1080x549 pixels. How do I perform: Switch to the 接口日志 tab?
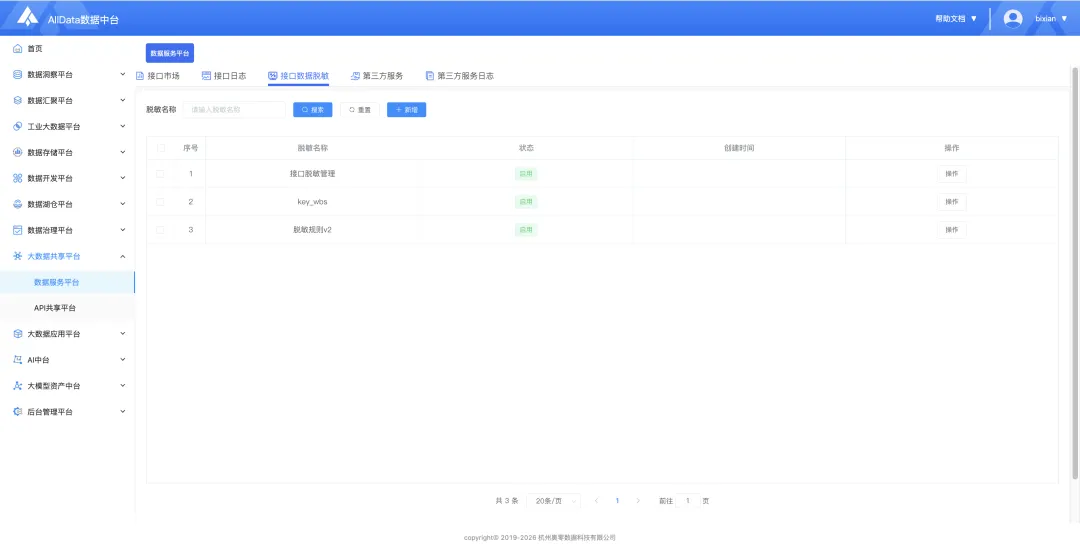click(224, 76)
